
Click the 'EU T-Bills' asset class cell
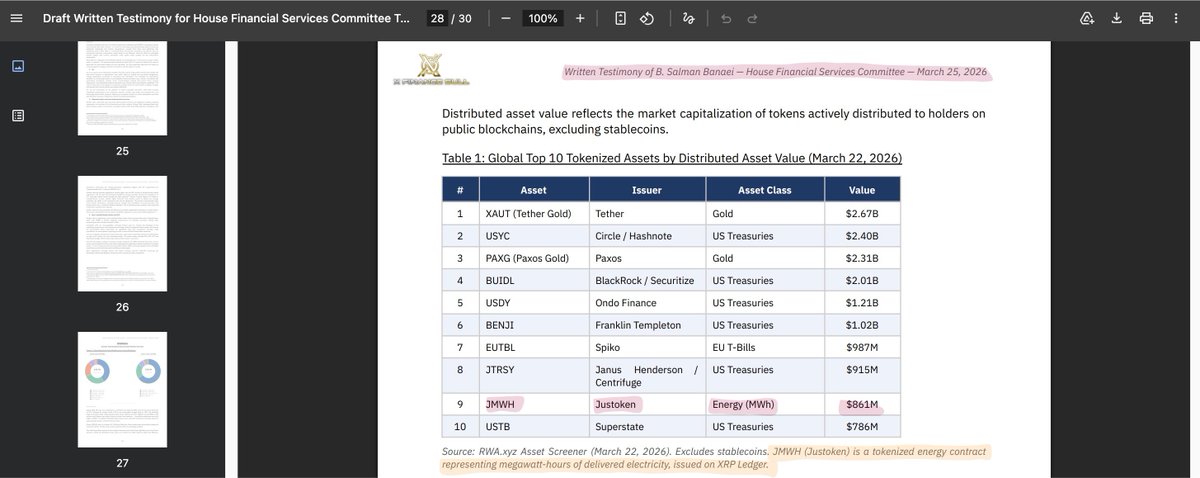765,347
